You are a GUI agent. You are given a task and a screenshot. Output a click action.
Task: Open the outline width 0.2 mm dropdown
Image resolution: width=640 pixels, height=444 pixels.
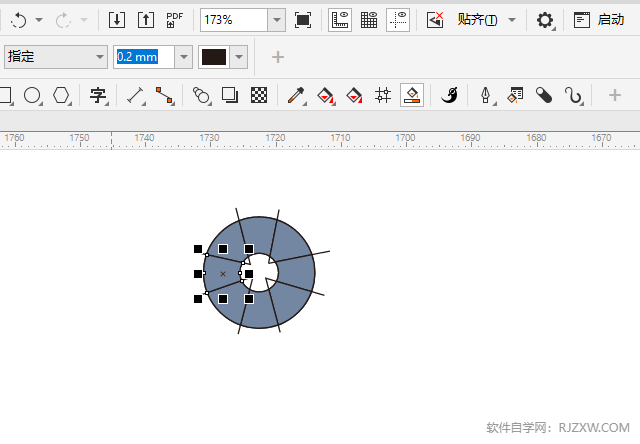coord(183,57)
